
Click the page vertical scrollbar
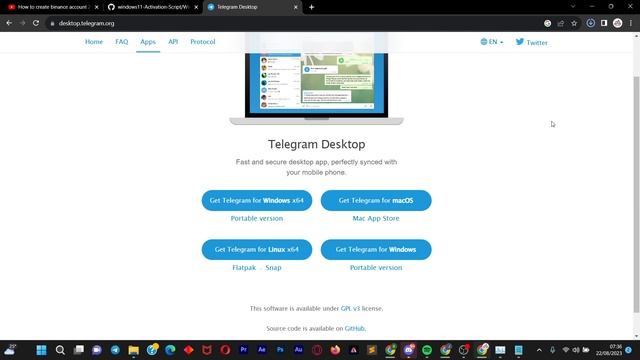pyautogui.click(x=636, y=194)
